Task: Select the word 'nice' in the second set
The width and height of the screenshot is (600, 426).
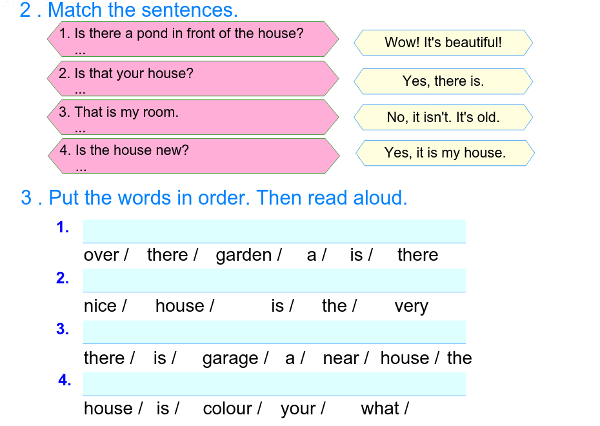Action: point(100,306)
